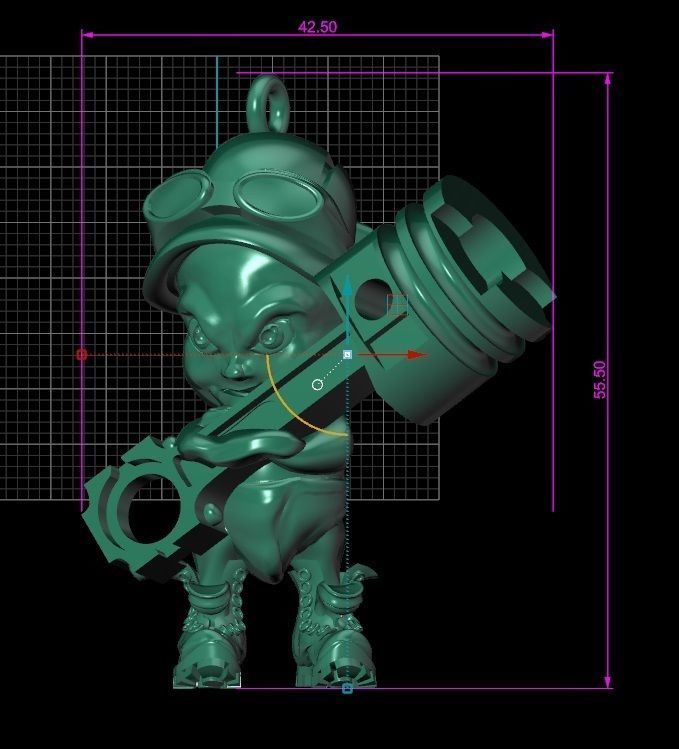Click the 55.50 height dimension label
Viewport: 679px width, 749px height.
point(600,379)
